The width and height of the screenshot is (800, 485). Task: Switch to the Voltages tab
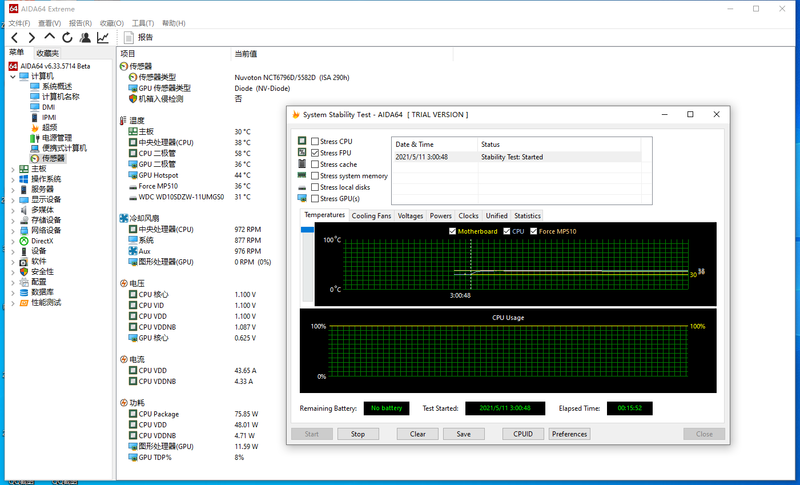click(x=410, y=216)
